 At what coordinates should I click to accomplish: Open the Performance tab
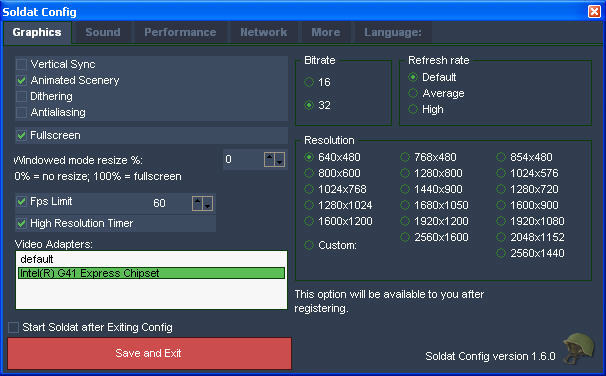[180, 32]
